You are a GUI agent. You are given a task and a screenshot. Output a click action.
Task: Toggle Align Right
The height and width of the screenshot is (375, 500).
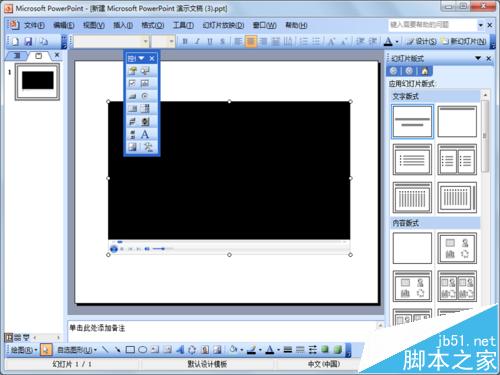coord(263,42)
